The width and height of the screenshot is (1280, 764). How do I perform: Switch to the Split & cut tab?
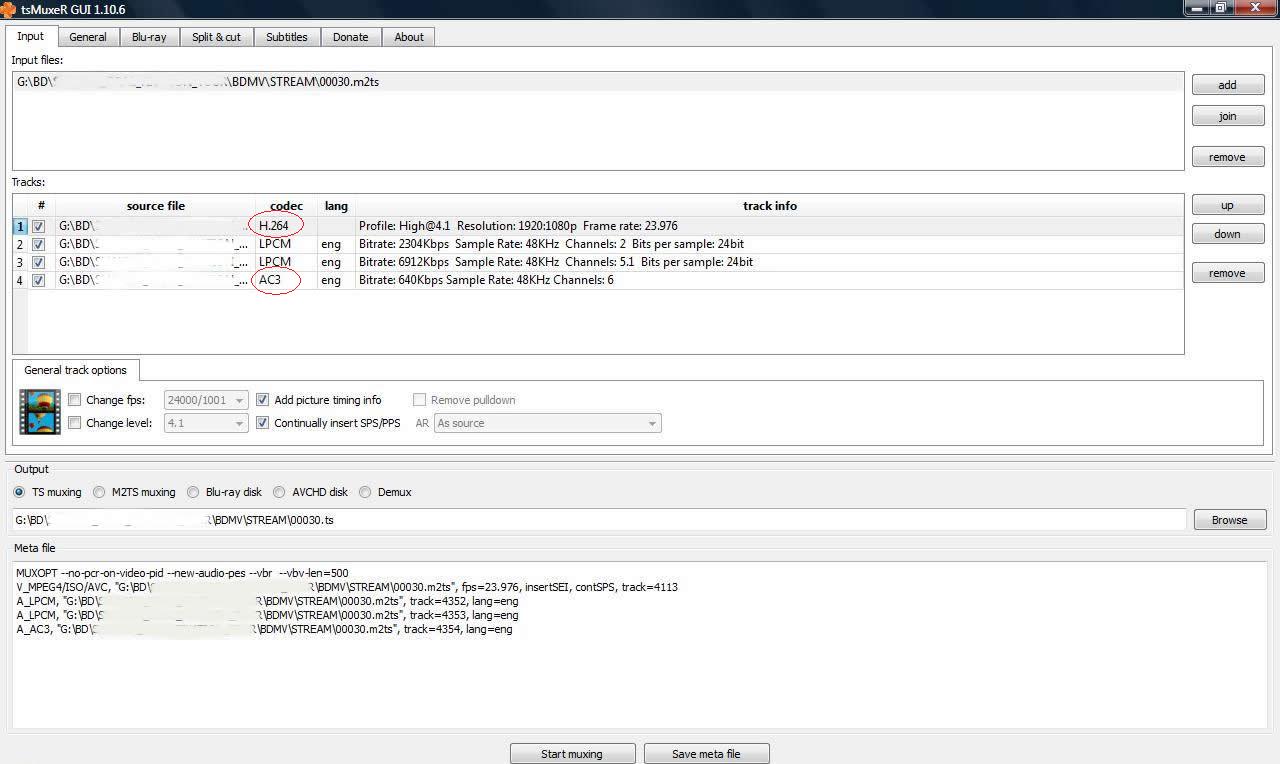point(217,37)
